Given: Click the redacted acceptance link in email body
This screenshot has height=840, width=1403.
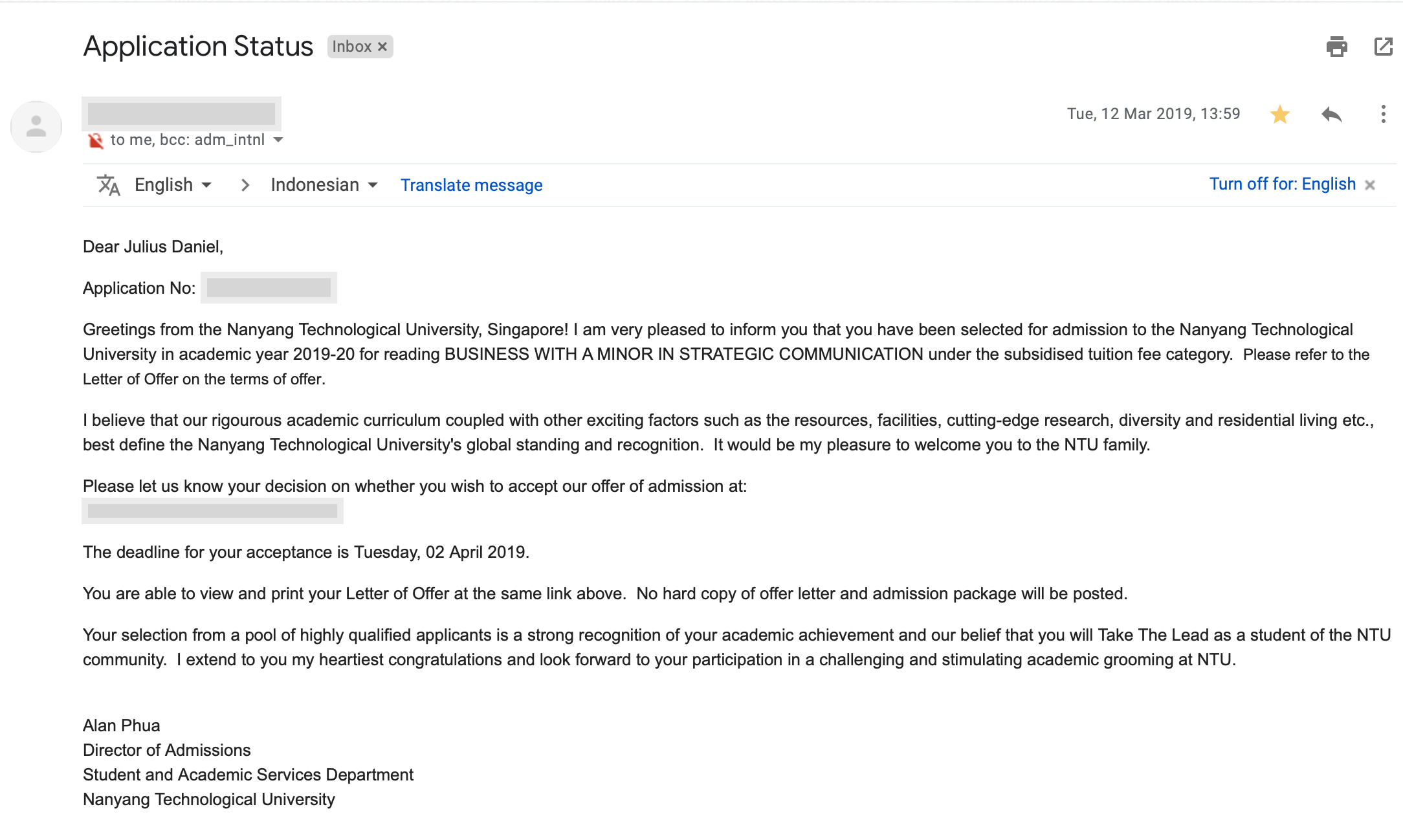Looking at the screenshot, I should (212, 511).
